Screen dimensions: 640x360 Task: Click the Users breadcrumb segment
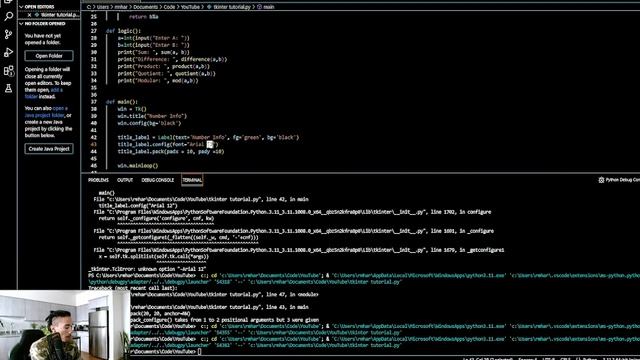(x=103, y=7)
